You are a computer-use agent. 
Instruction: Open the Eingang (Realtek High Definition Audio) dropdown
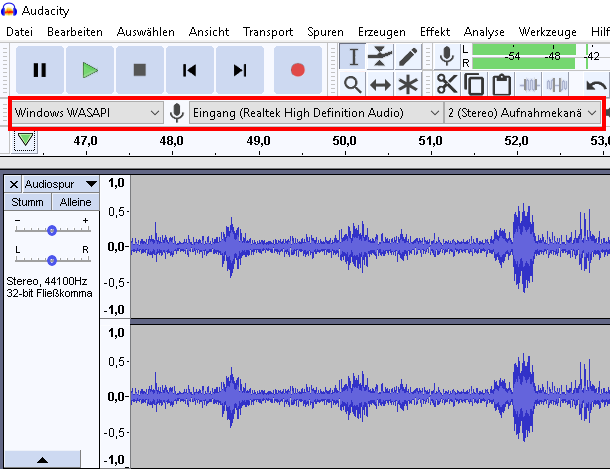[x=316, y=113]
